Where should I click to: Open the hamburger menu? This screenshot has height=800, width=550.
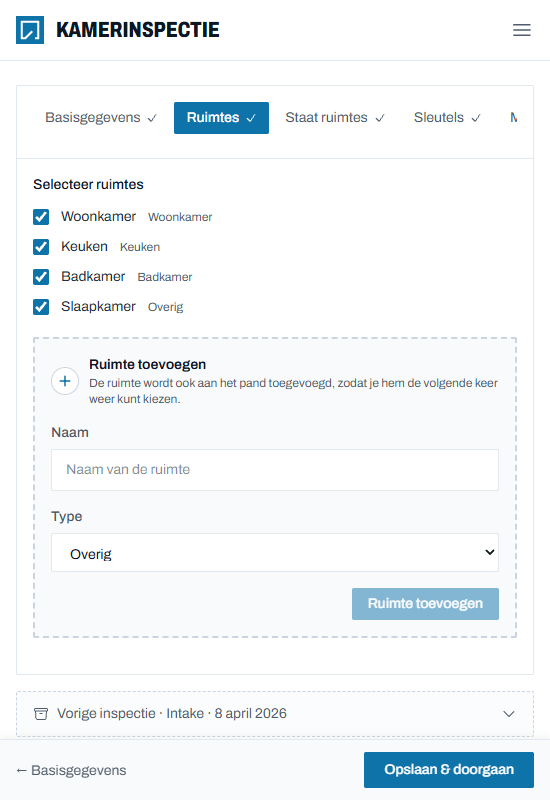point(521,30)
